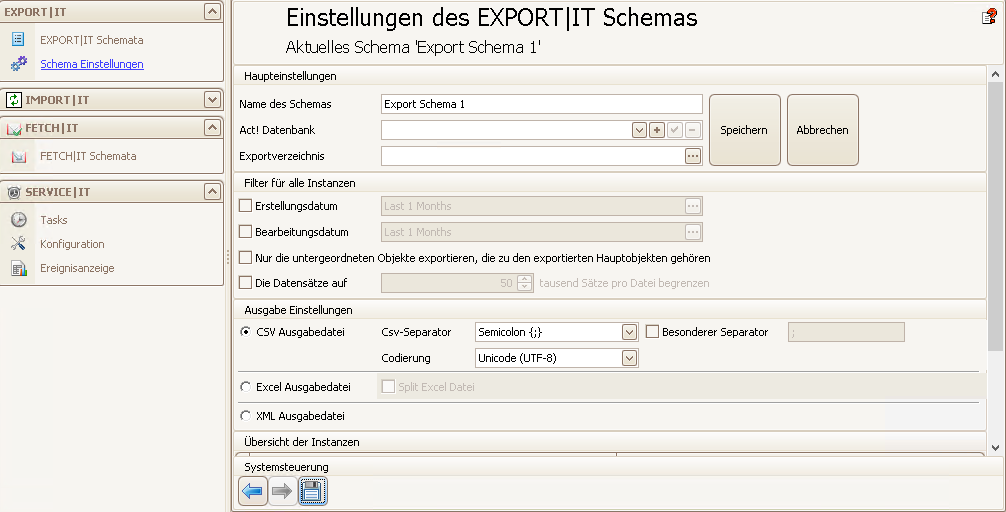Click the SERVICE|IT header icon
Viewport: 1006px width, 512px height.
[x=13, y=192]
